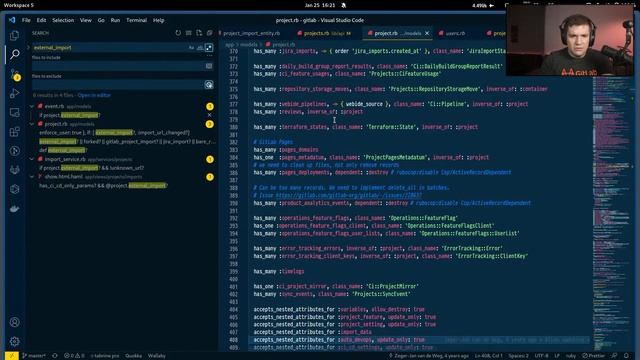Click the VS Code logo in the title bar

12,20
